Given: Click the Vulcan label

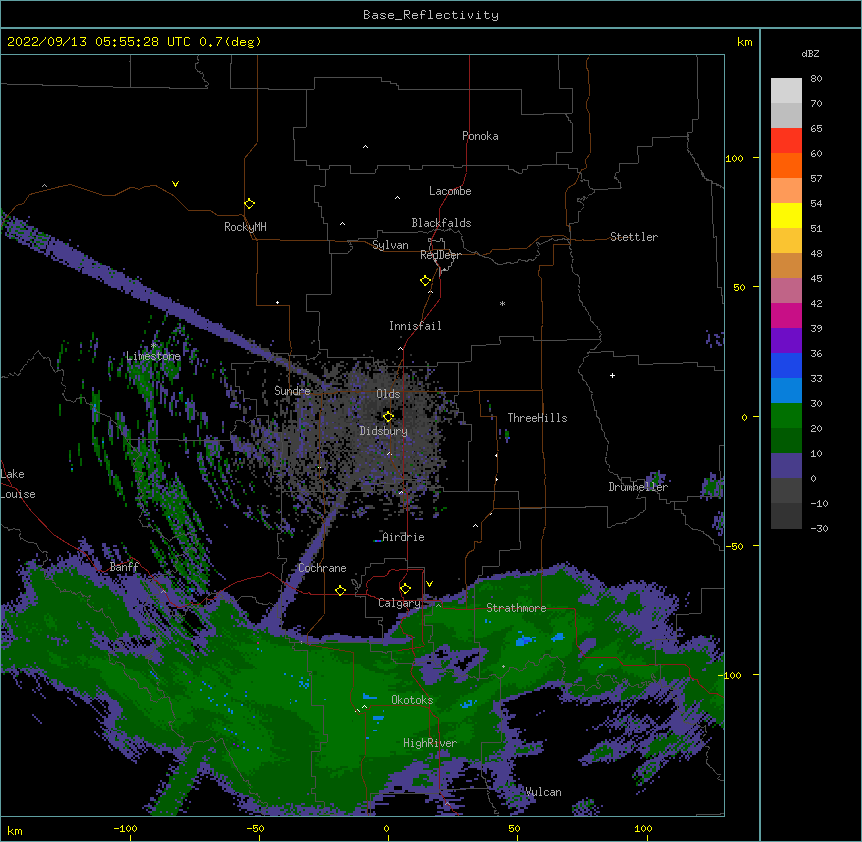Looking at the screenshot, I should [x=543, y=792].
